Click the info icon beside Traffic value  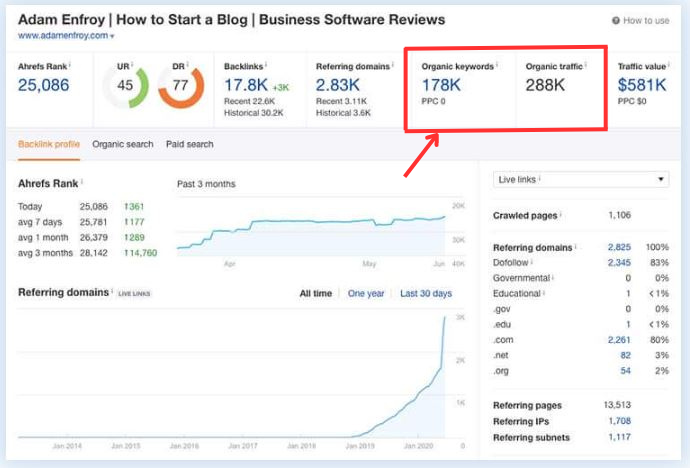click(668, 65)
